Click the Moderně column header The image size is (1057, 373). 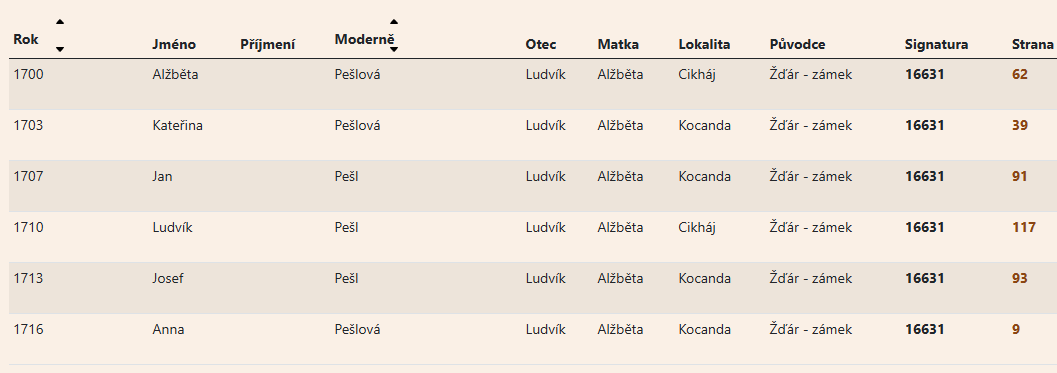[x=364, y=39]
